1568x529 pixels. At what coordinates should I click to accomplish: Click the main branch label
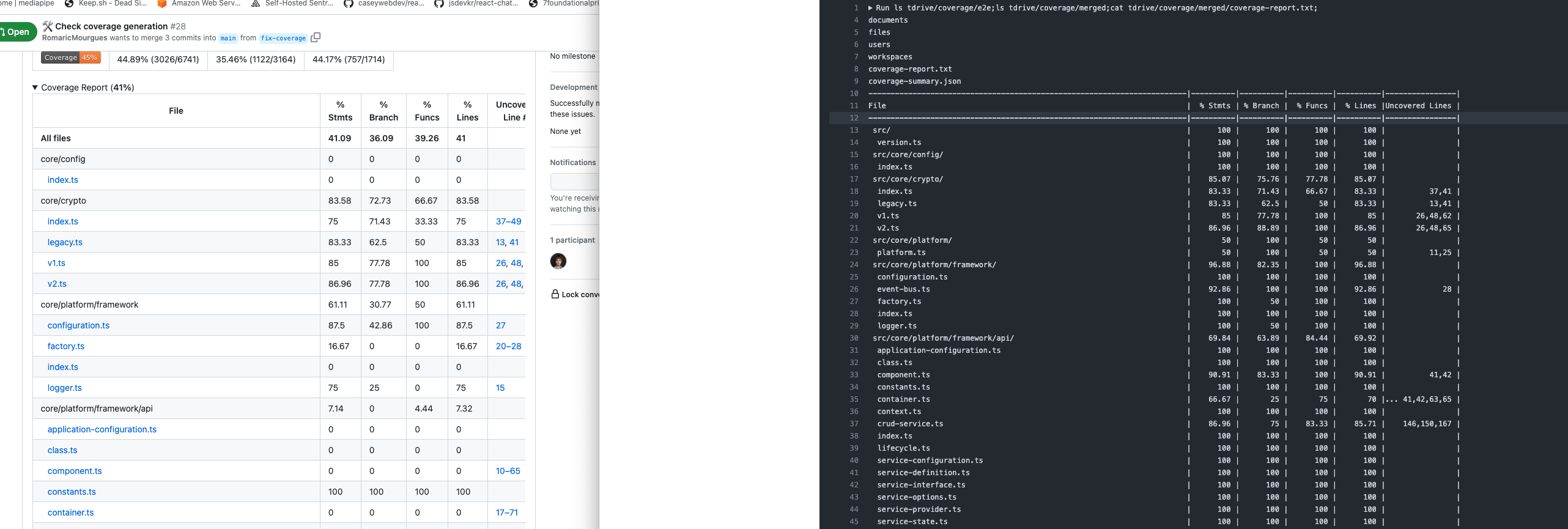pos(228,38)
